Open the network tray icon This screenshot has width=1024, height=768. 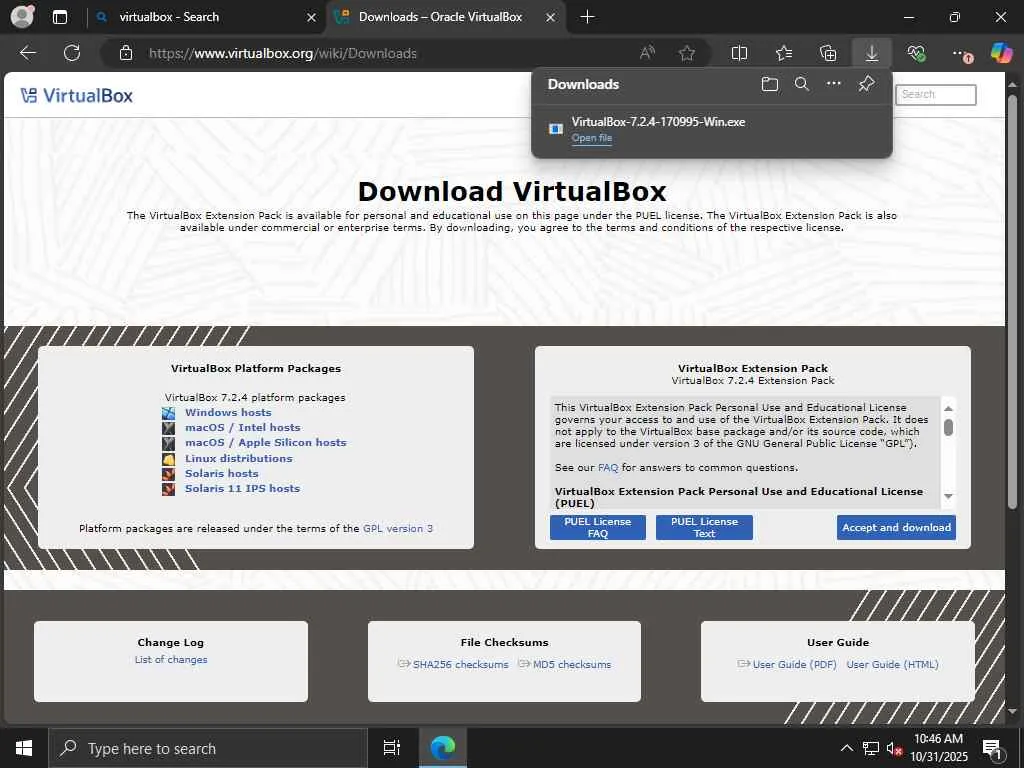pyautogui.click(x=871, y=748)
